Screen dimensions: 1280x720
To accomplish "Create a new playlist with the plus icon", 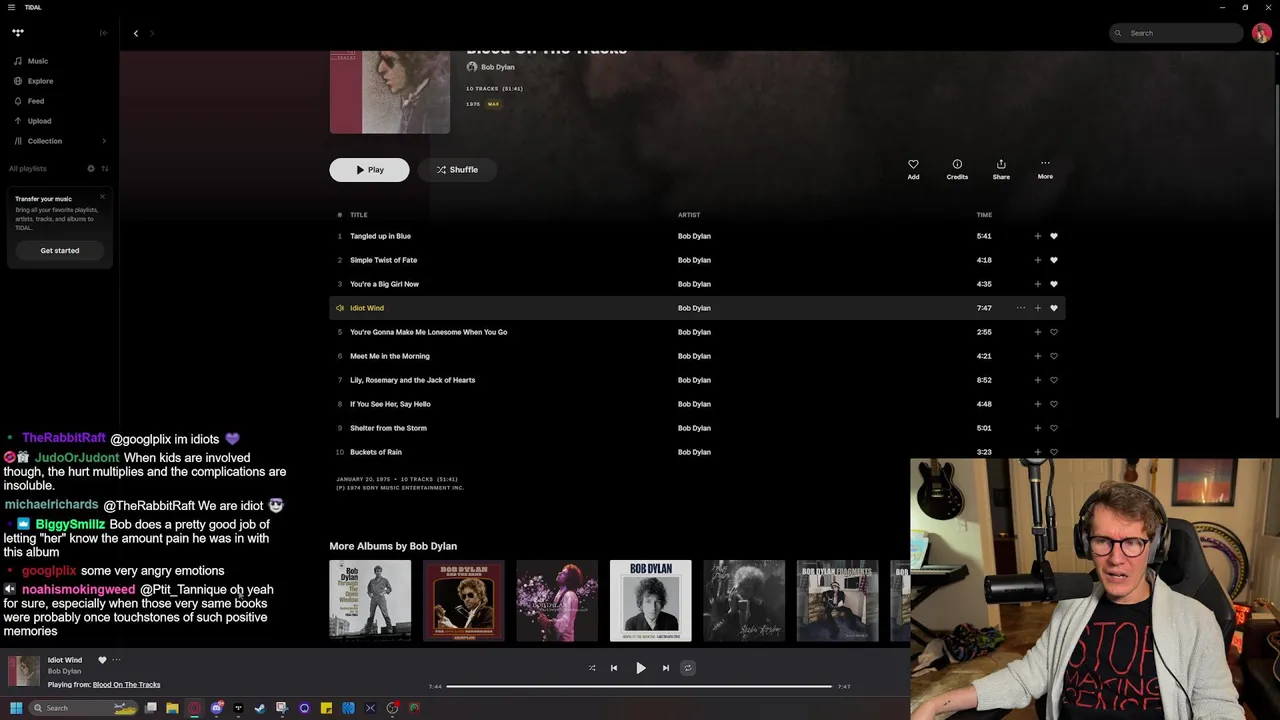I will tap(91, 168).
